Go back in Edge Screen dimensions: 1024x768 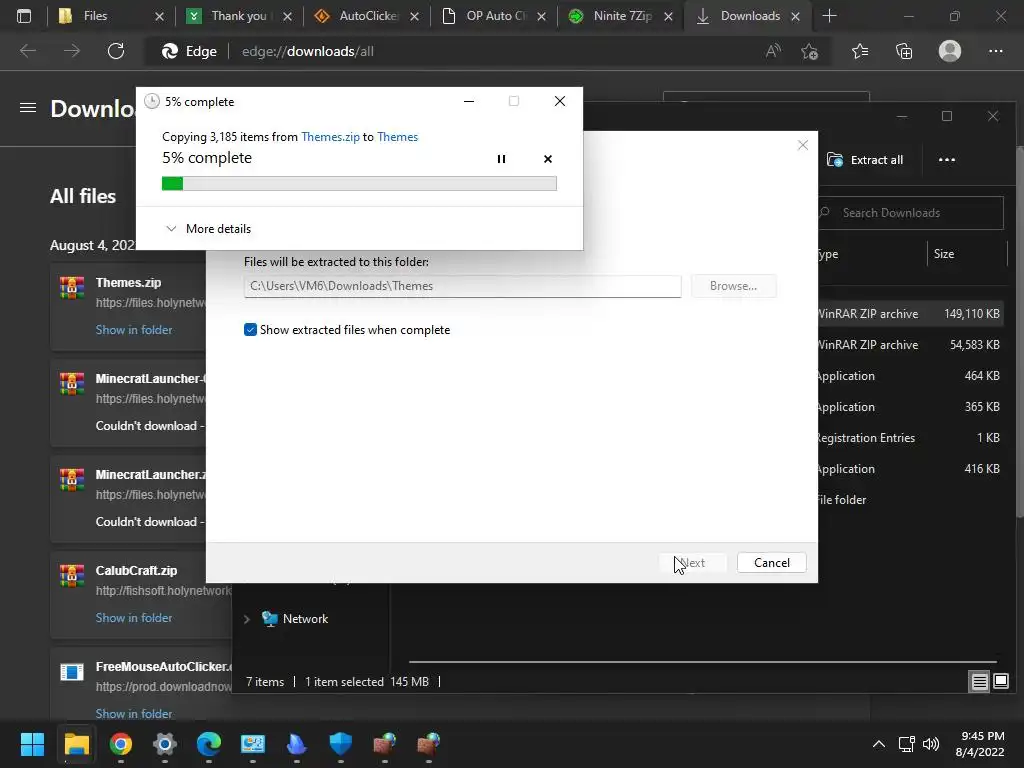coord(28,51)
